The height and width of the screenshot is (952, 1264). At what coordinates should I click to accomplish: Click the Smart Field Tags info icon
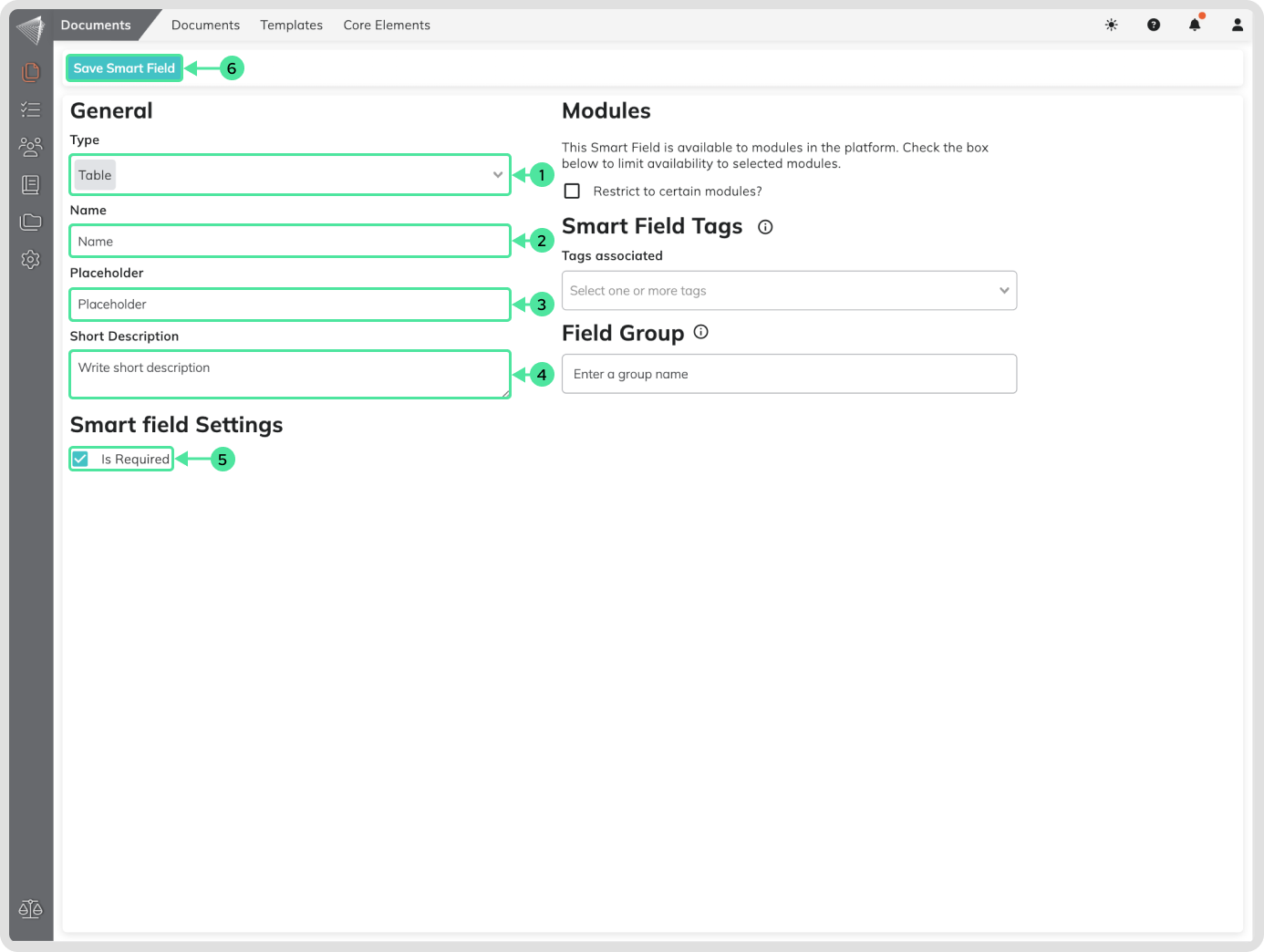[x=765, y=227]
